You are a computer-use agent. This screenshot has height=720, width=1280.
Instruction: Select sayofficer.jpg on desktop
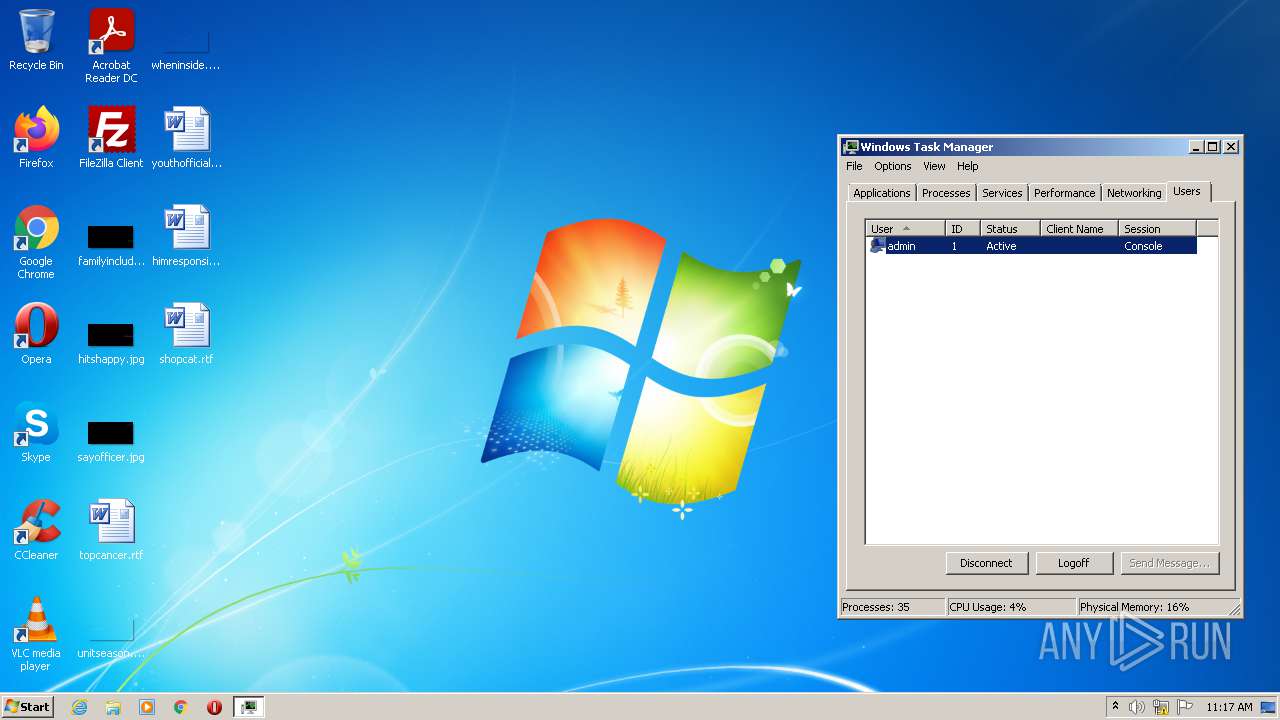tap(111, 440)
